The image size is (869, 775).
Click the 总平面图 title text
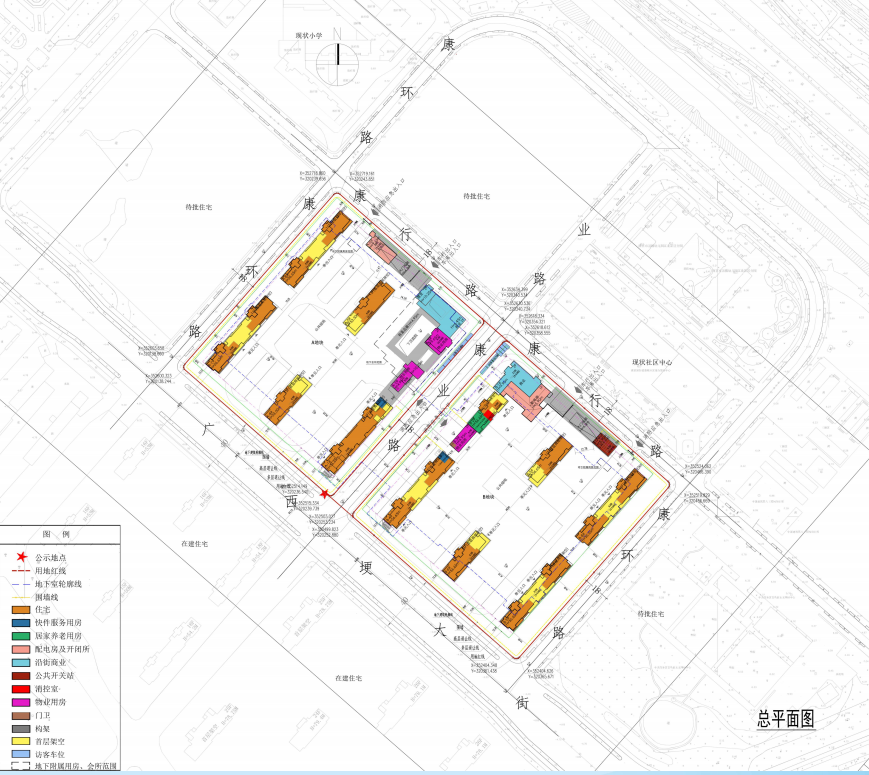point(786,719)
